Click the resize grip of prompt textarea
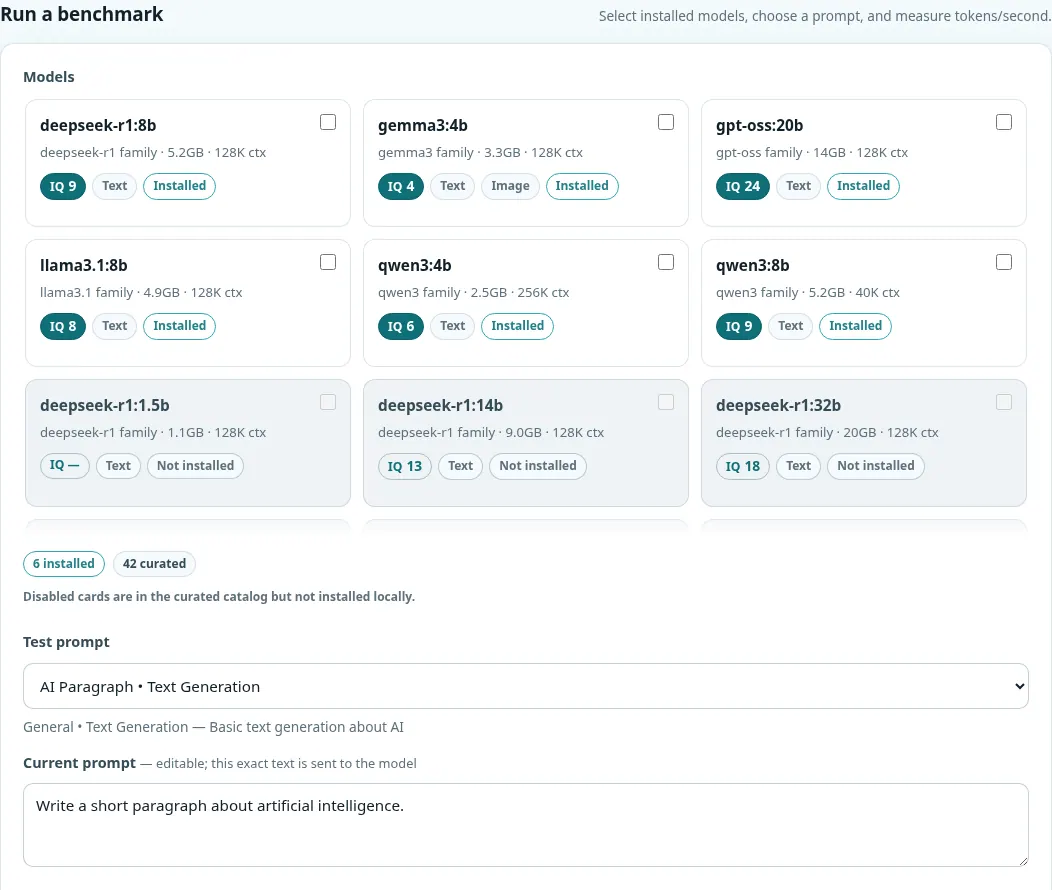Image resolution: width=1052 pixels, height=890 pixels. pos(1022,861)
